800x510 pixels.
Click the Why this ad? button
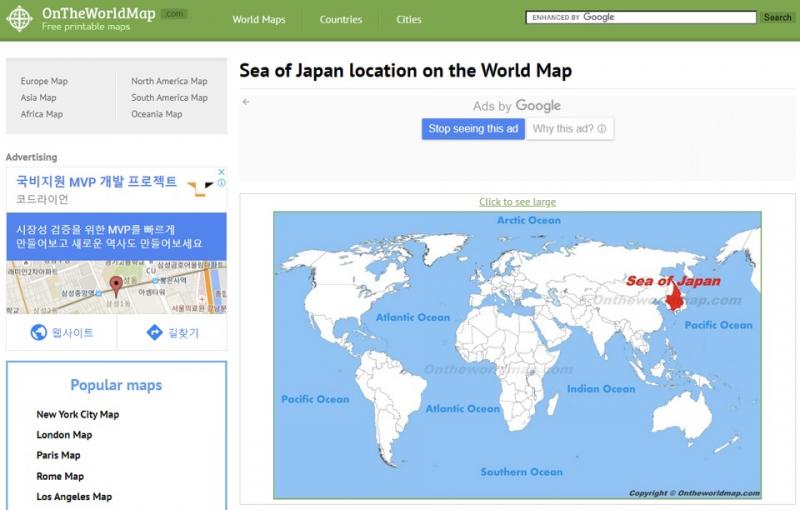[x=569, y=129]
